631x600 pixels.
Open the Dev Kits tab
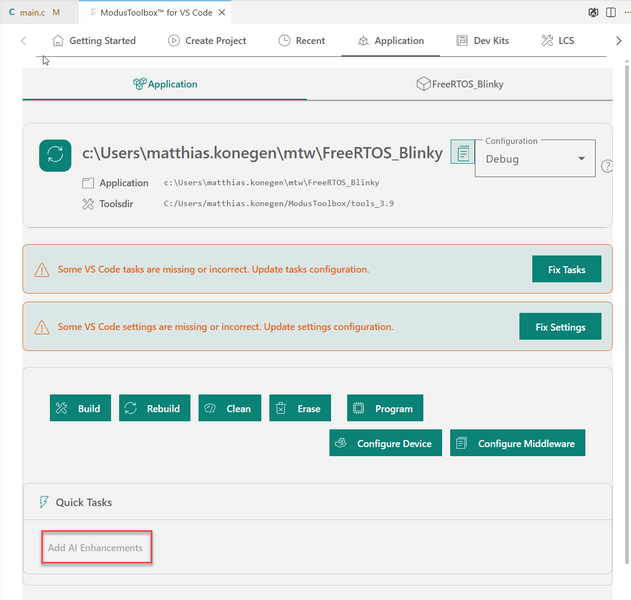click(x=483, y=41)
